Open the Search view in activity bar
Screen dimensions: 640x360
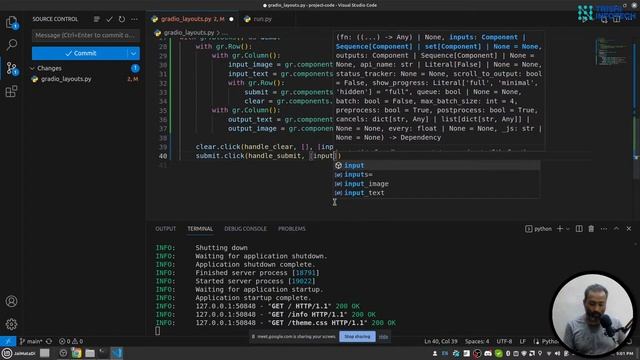tap(11, 44)
